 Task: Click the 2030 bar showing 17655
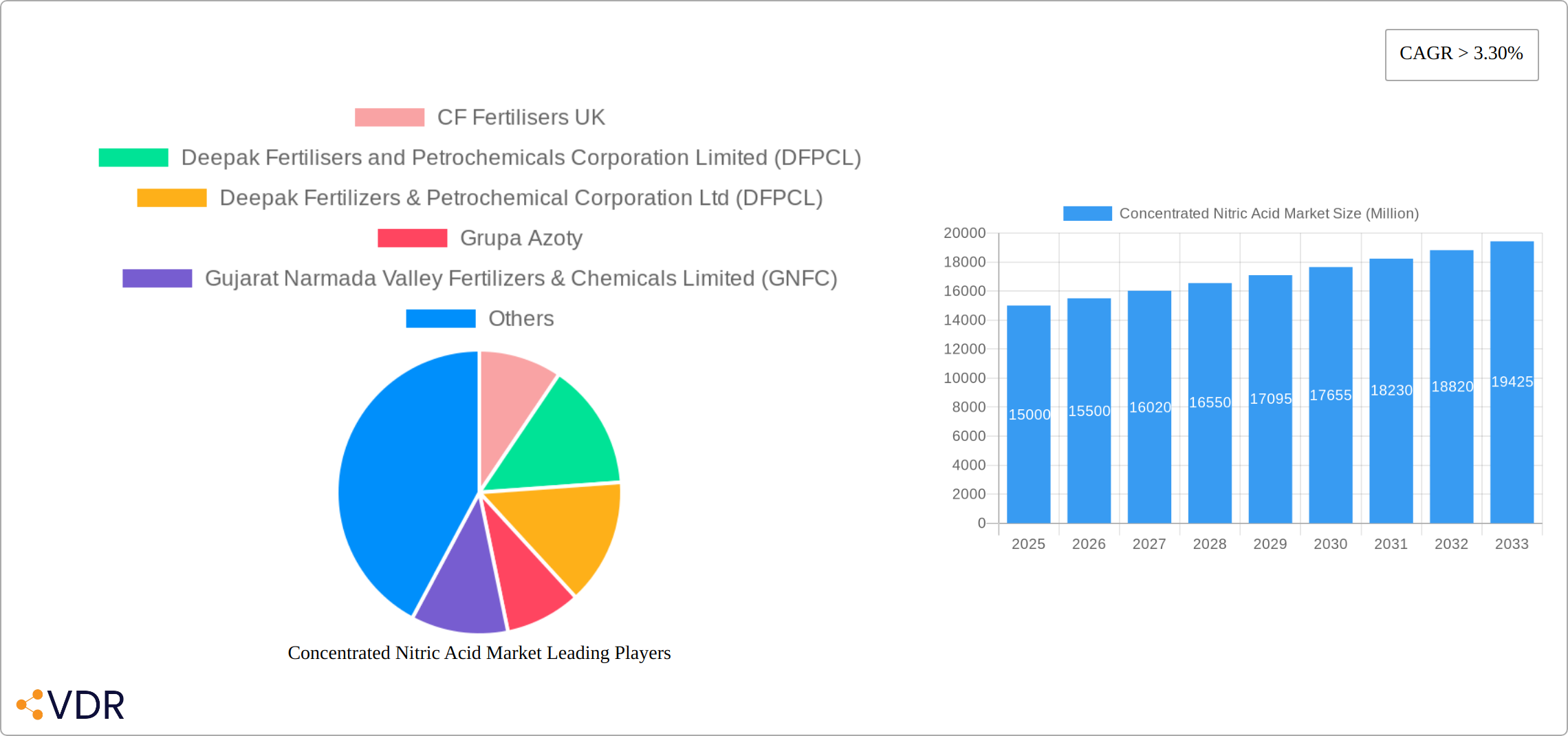pos(1331,395)
